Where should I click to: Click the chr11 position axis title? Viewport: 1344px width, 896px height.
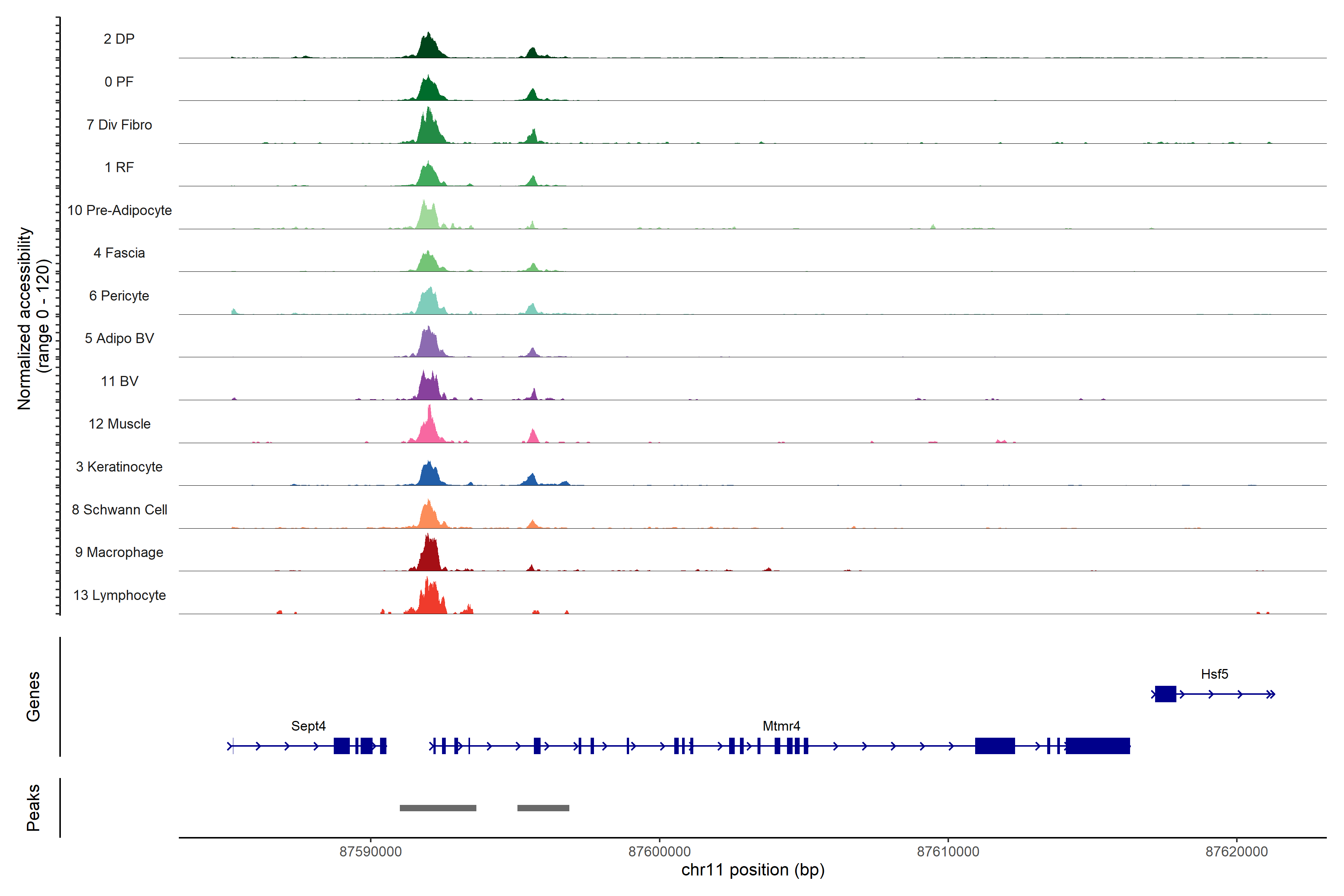point(753,870)
